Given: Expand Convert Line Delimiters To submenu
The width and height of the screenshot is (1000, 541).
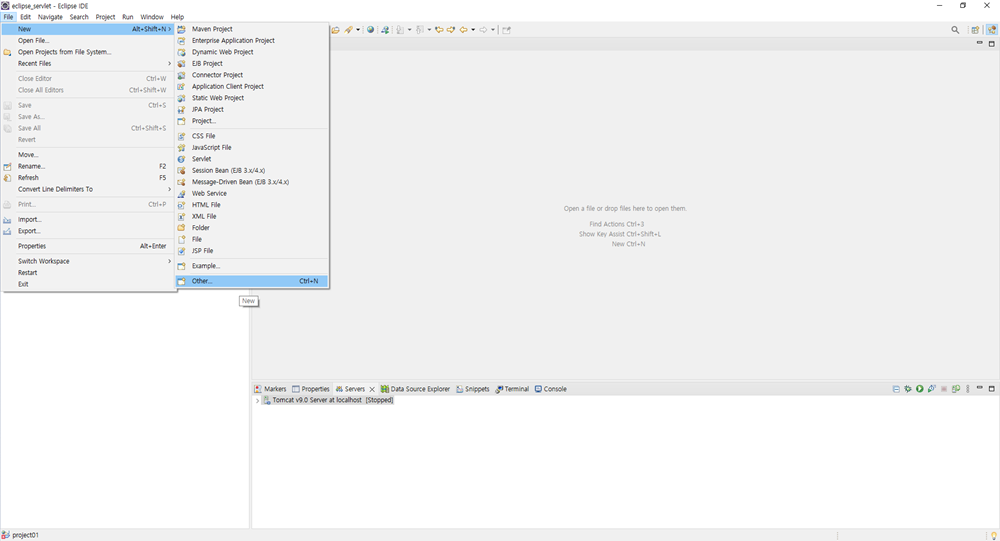Looking at the screenshot, I should tap(88, 189).
